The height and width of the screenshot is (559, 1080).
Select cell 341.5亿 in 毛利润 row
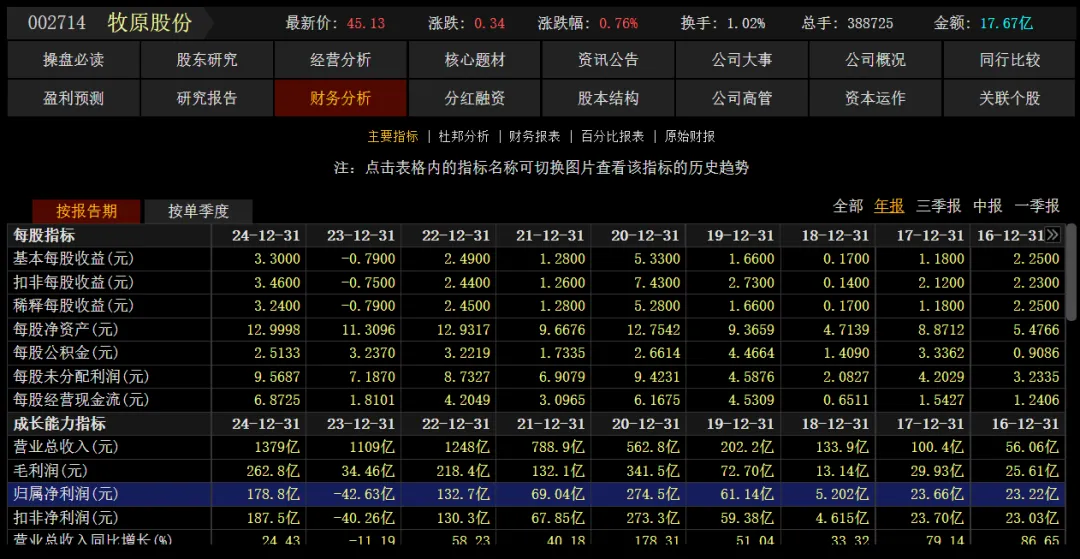[x=653, y=471]
